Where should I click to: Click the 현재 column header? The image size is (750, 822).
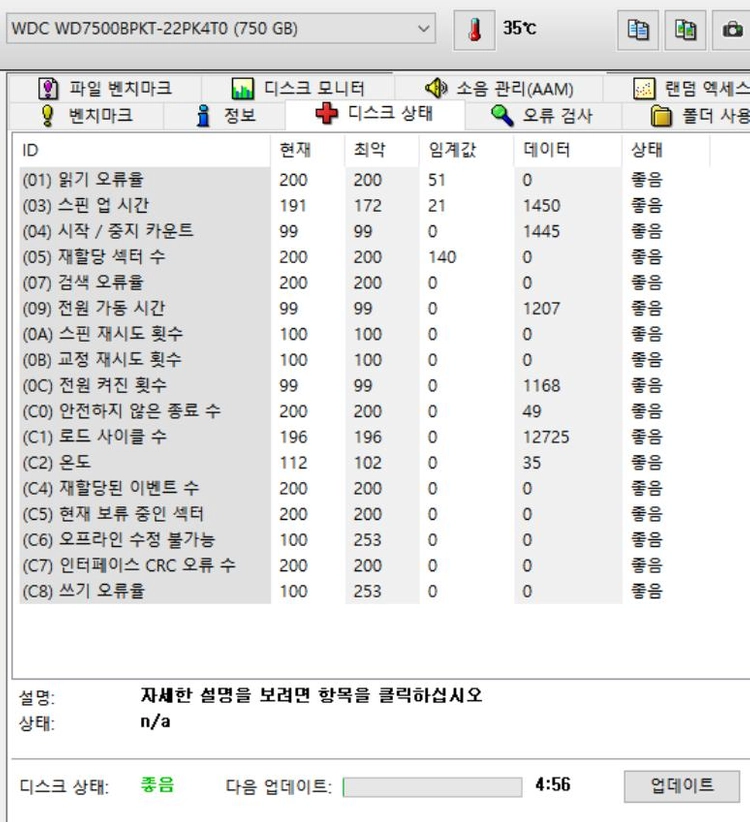click(308, 150)
